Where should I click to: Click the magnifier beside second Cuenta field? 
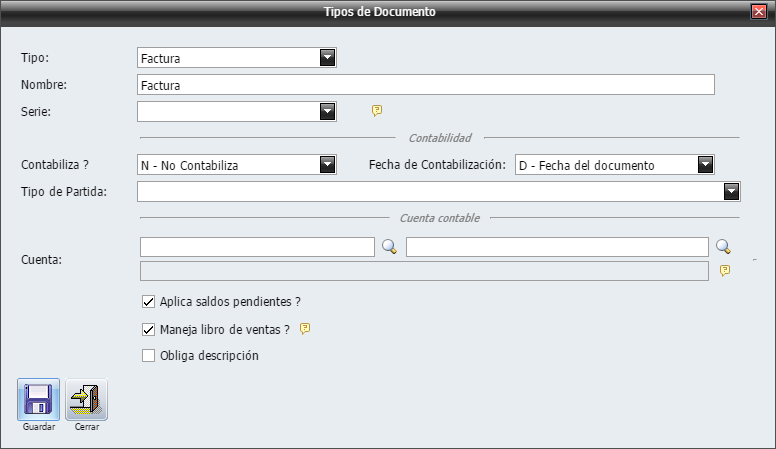click(x=723, y=247)
